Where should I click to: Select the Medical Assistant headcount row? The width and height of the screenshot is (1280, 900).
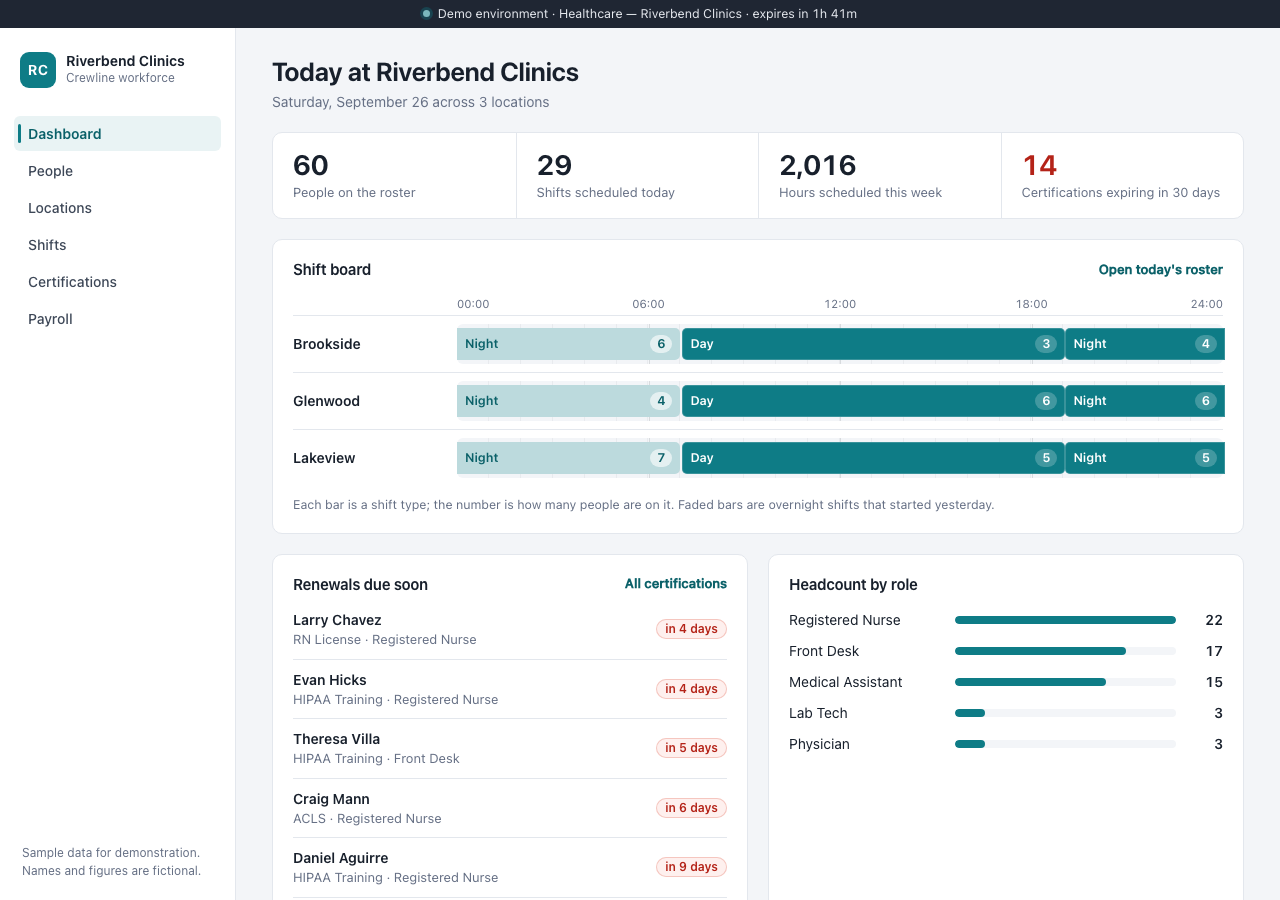click(x=1006, y=682)
